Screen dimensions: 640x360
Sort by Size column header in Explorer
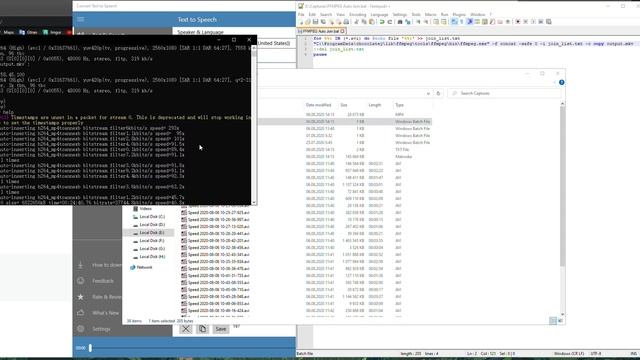(344, 105)
